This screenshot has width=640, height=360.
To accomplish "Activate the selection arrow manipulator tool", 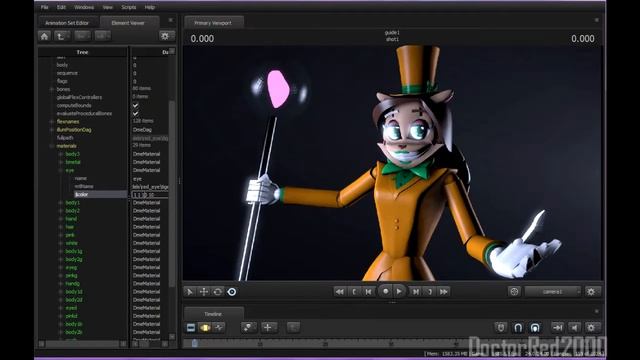I will [x=190, y=292].
